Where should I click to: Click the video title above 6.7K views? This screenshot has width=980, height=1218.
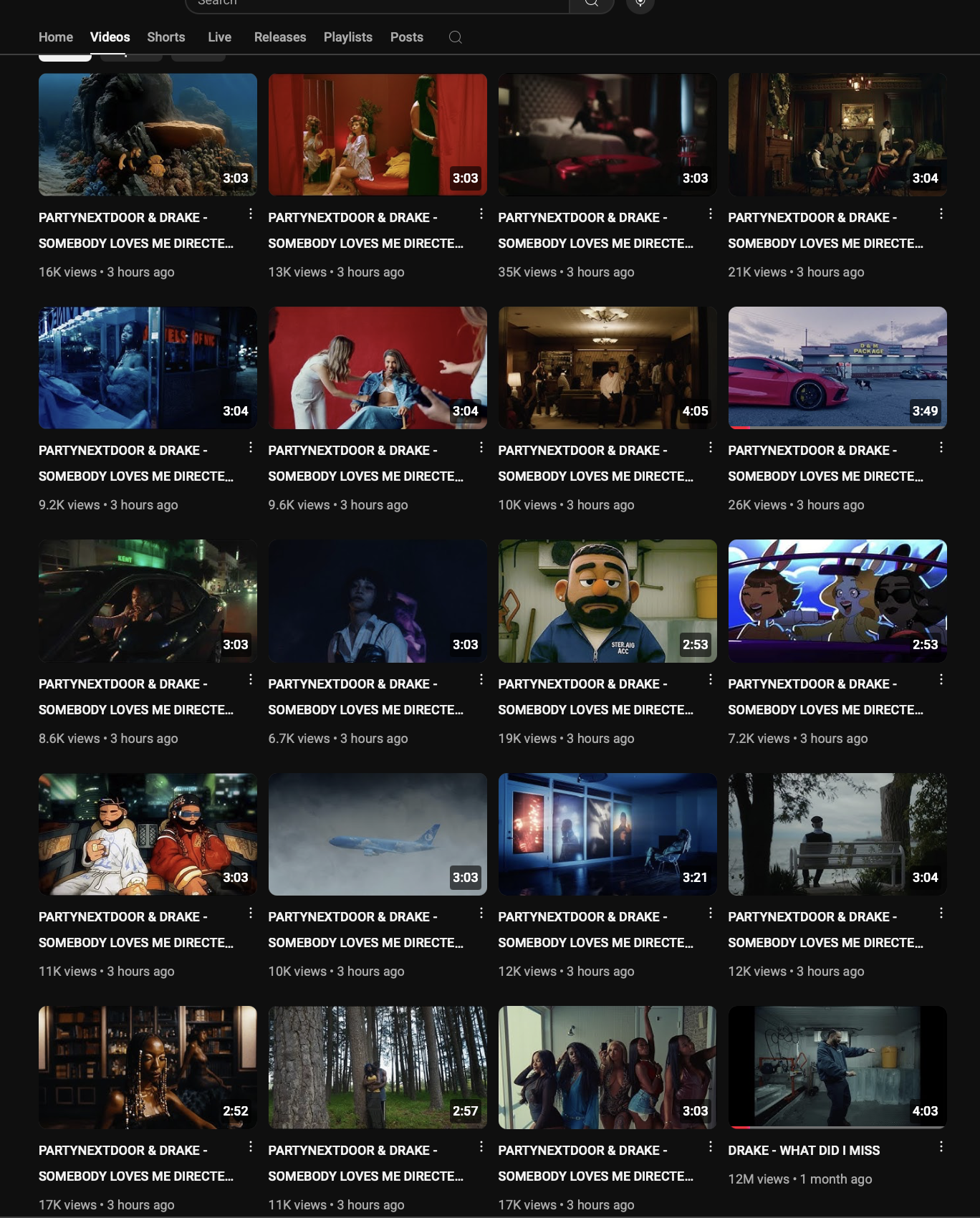[x=366, y=696]
